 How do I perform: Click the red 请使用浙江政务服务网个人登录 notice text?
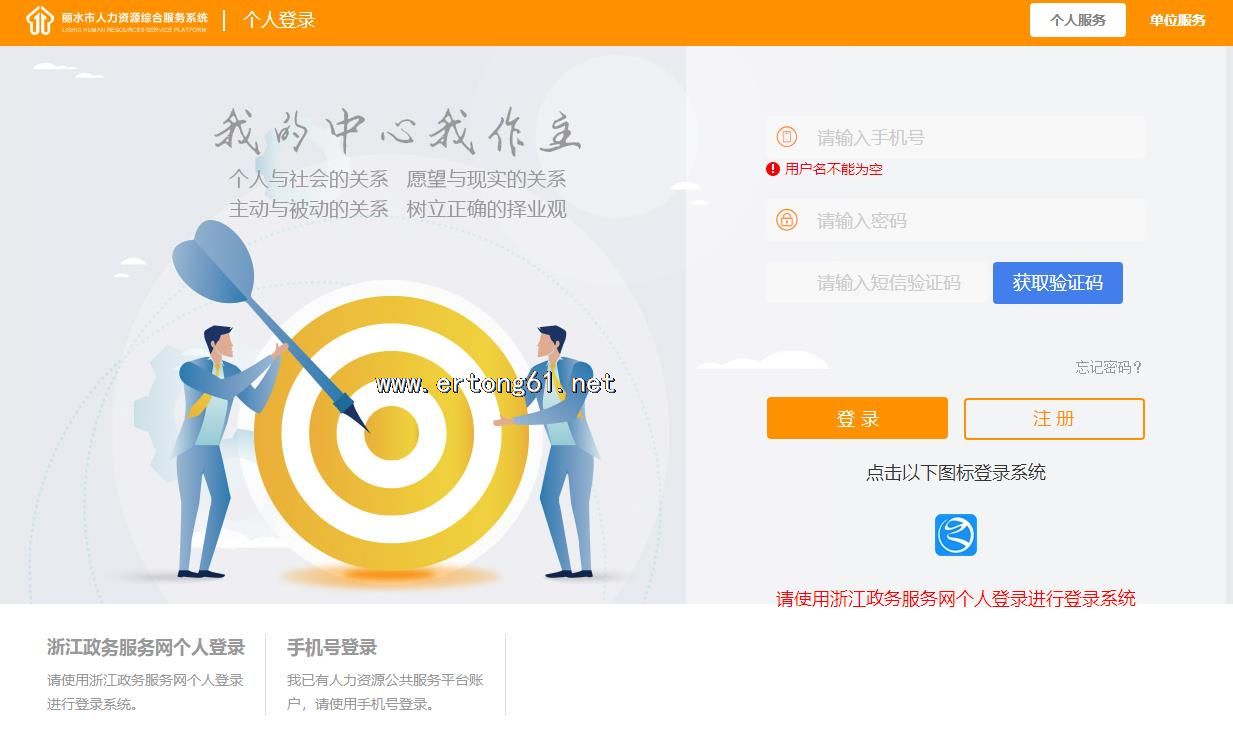956,599
